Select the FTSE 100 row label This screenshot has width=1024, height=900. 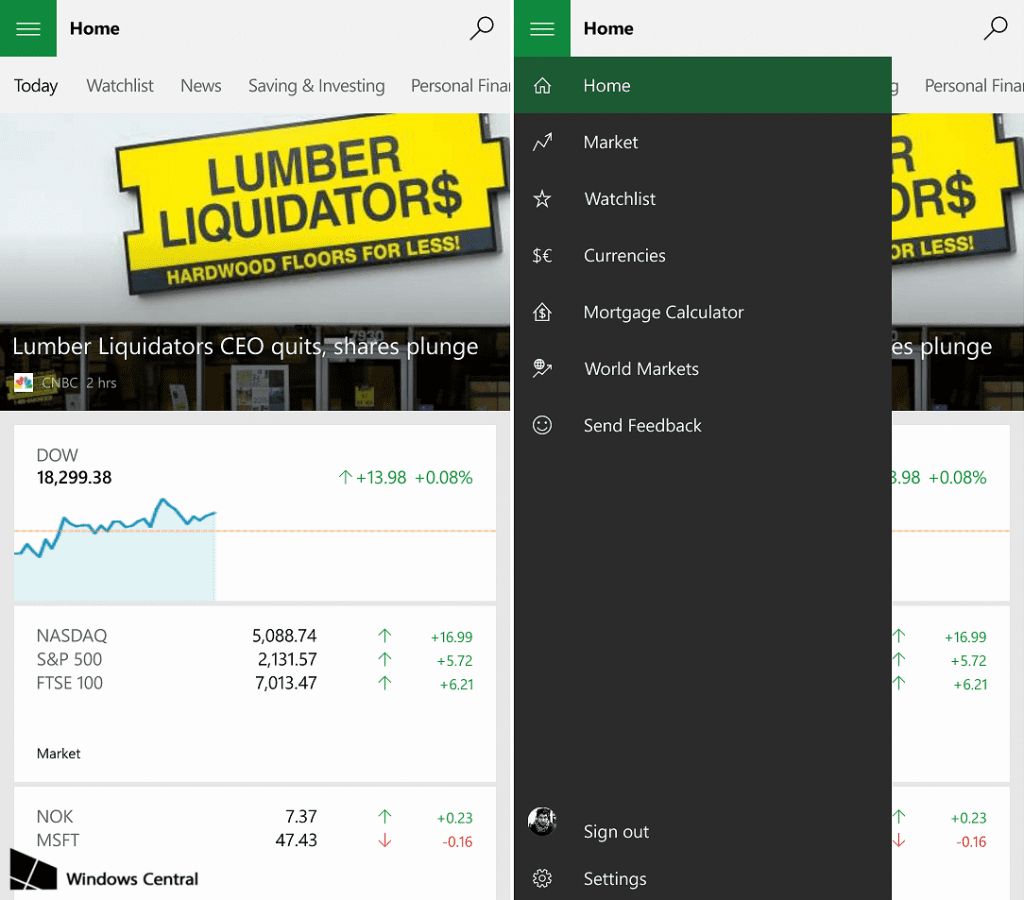click(x=69, y=683)
